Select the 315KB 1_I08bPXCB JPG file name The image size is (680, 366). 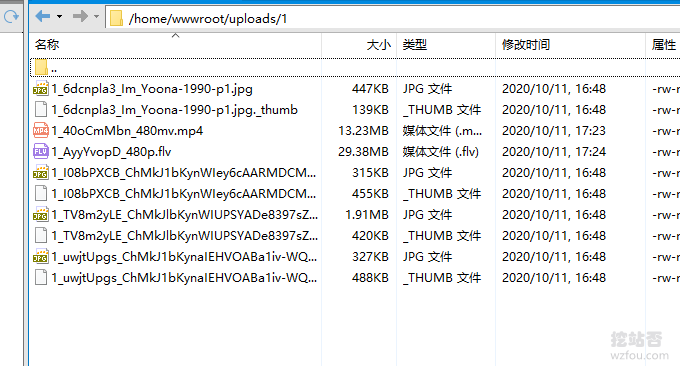coord(183,173)
